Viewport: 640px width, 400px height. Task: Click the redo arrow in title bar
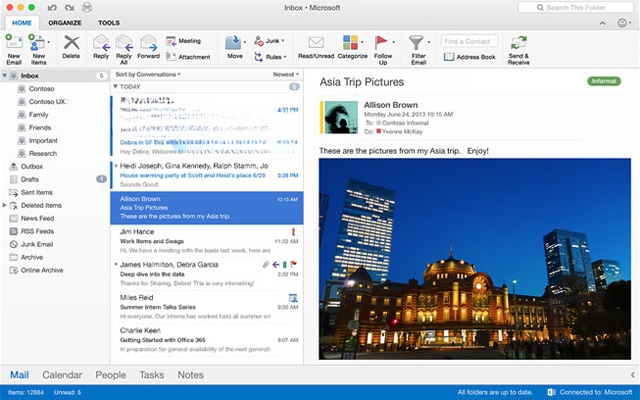pyautogui.click(x=69, y=7)
